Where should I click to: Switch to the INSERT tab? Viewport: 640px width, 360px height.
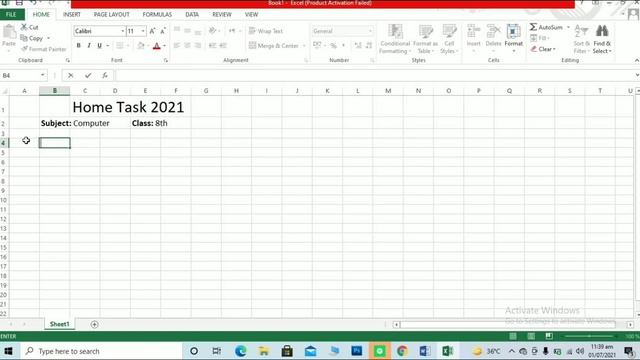[72, 14]
